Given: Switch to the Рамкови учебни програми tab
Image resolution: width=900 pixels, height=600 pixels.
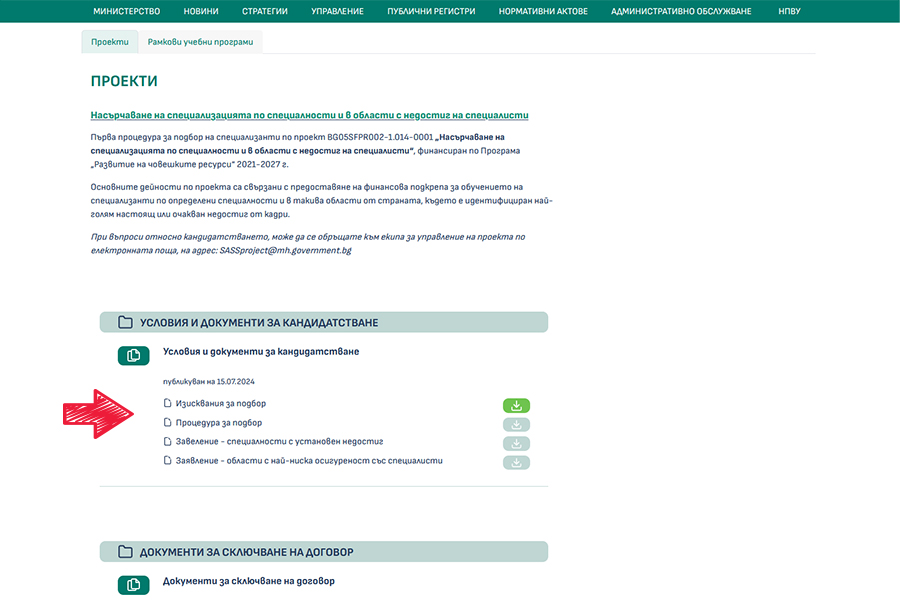Looking at the screenshot, I should pos(200,42).
